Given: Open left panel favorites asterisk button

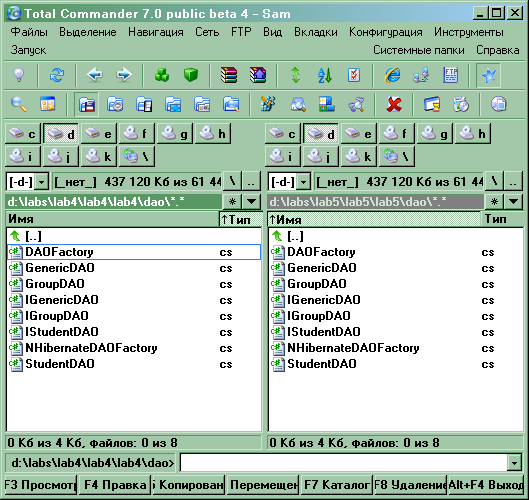Looking at the screenshot, I should (232, 202).
